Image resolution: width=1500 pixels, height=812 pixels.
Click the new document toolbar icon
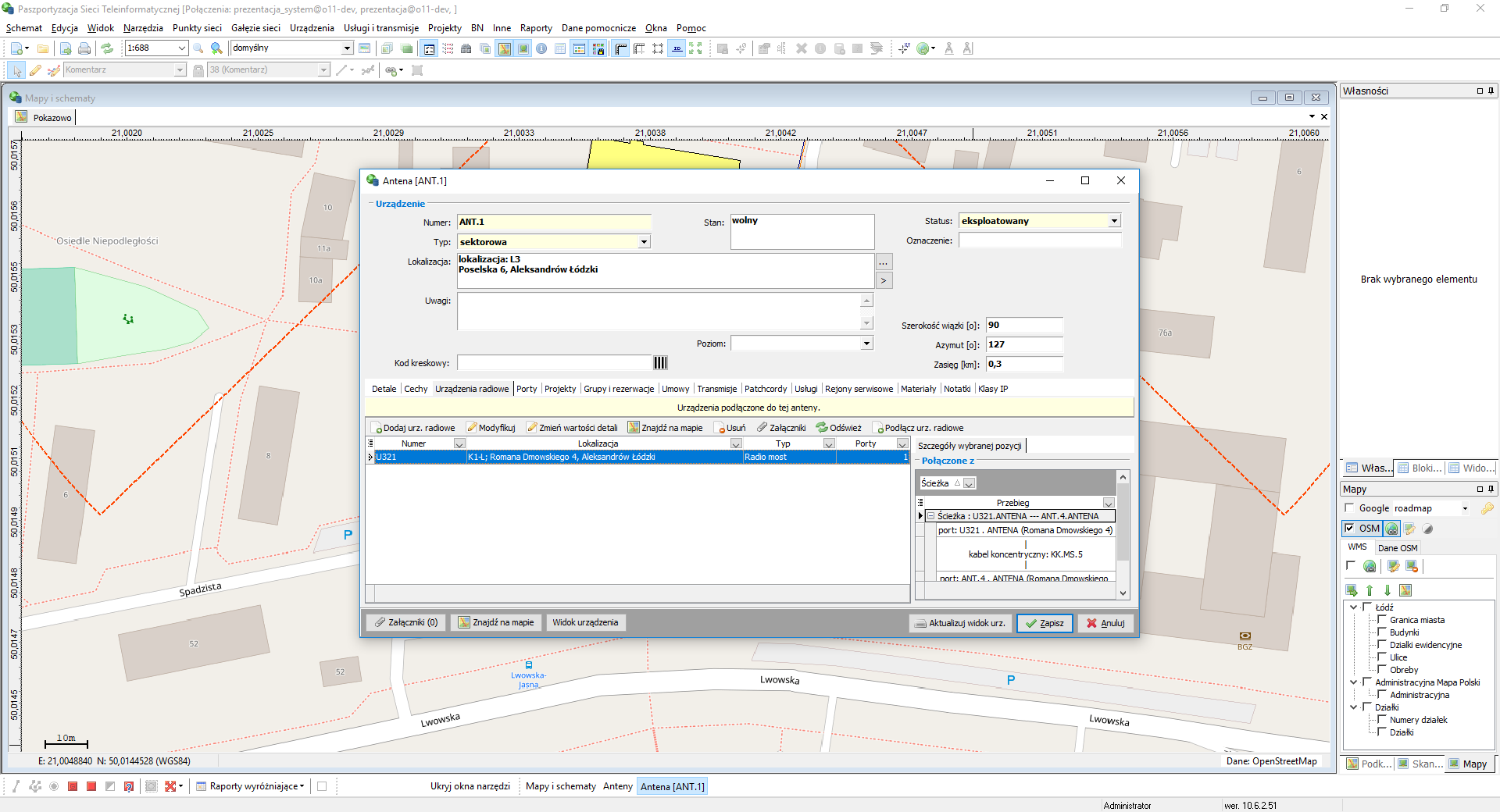point(16,48)
